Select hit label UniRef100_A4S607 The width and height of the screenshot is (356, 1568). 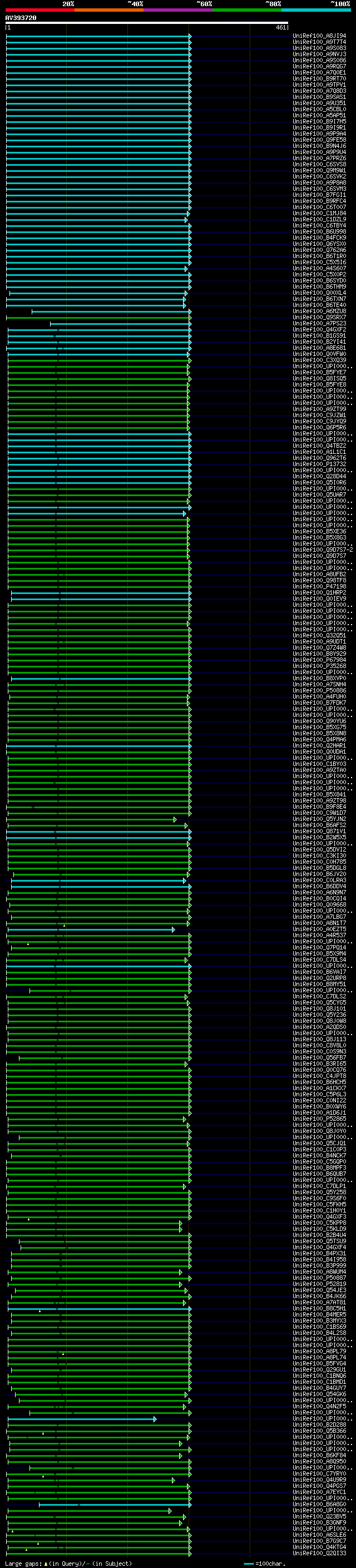point(319,269)
